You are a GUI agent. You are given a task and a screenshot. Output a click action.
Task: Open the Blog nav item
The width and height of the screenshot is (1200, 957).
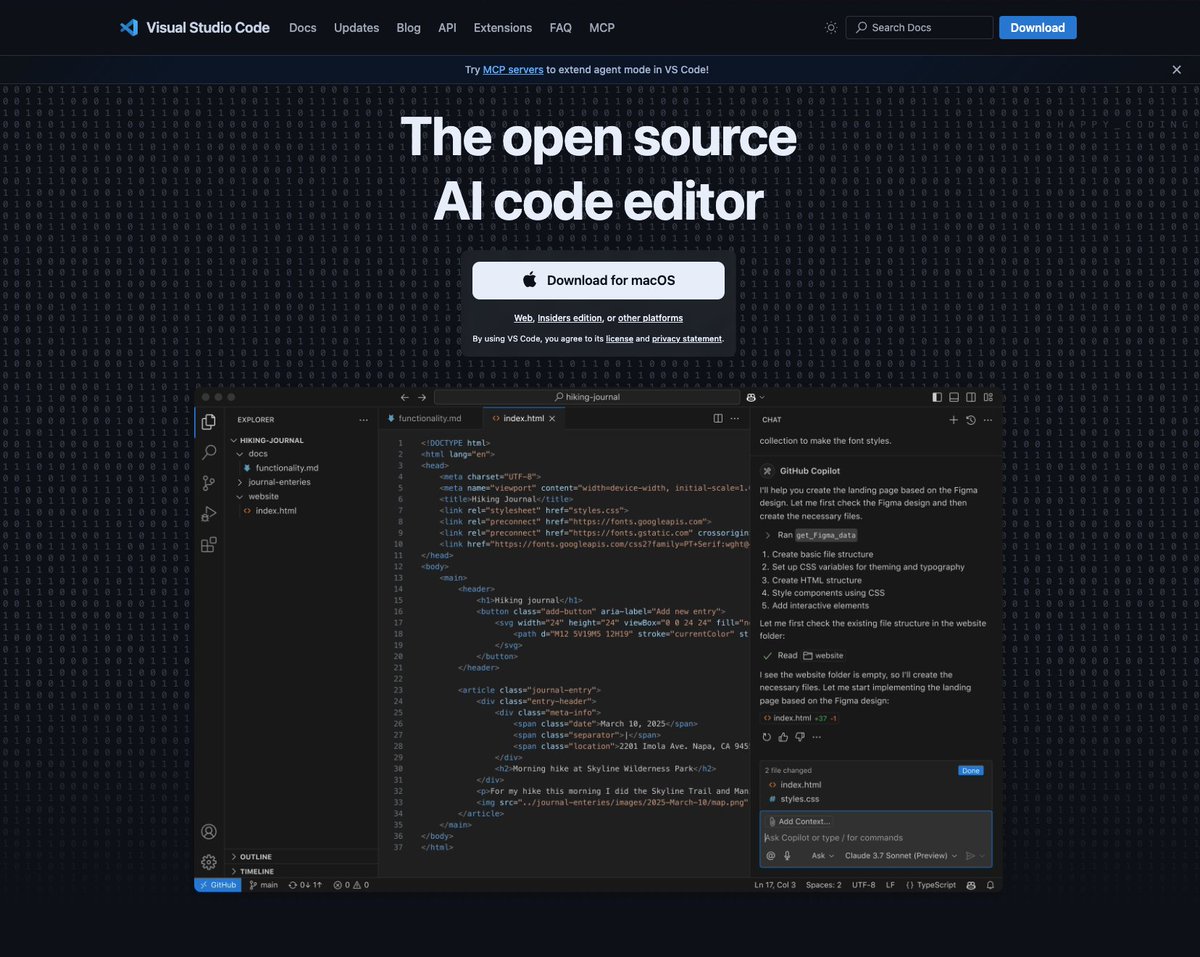[x=408, y=28]
